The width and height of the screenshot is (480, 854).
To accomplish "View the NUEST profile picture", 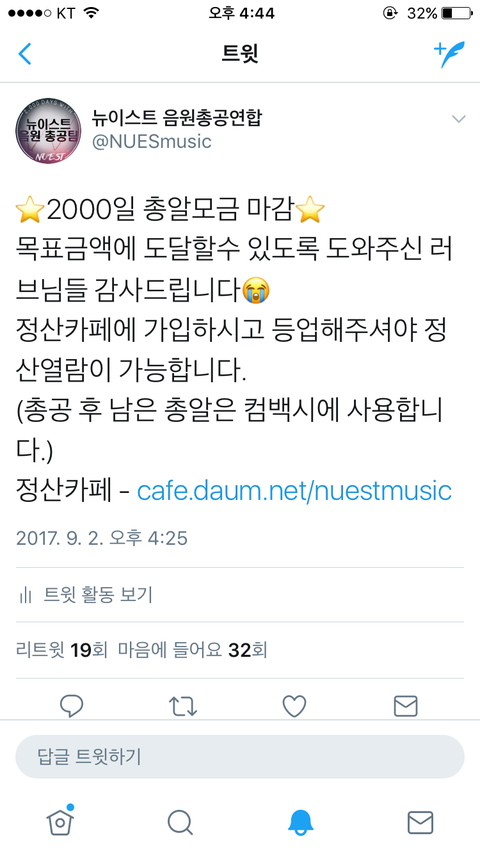I will [48, 131].
